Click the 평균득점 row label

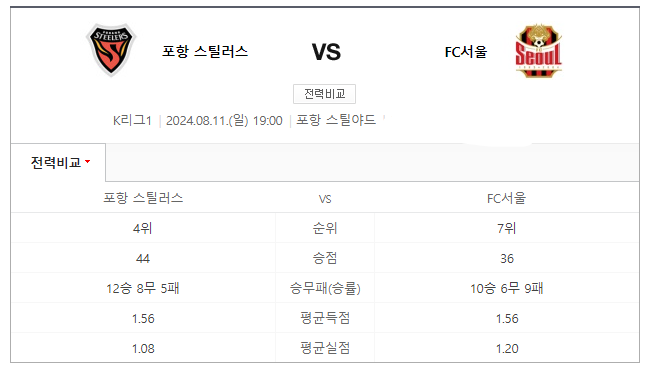325,318
